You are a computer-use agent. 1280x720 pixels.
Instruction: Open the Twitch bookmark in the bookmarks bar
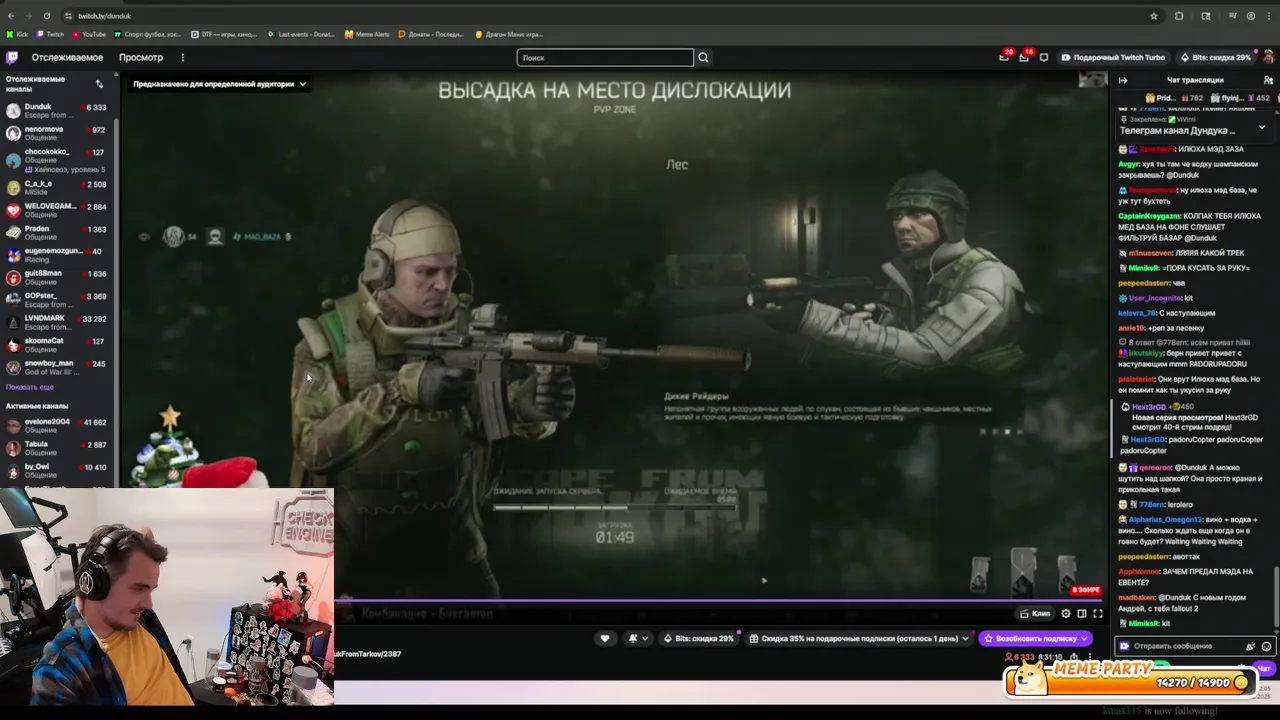click(50, 34)
